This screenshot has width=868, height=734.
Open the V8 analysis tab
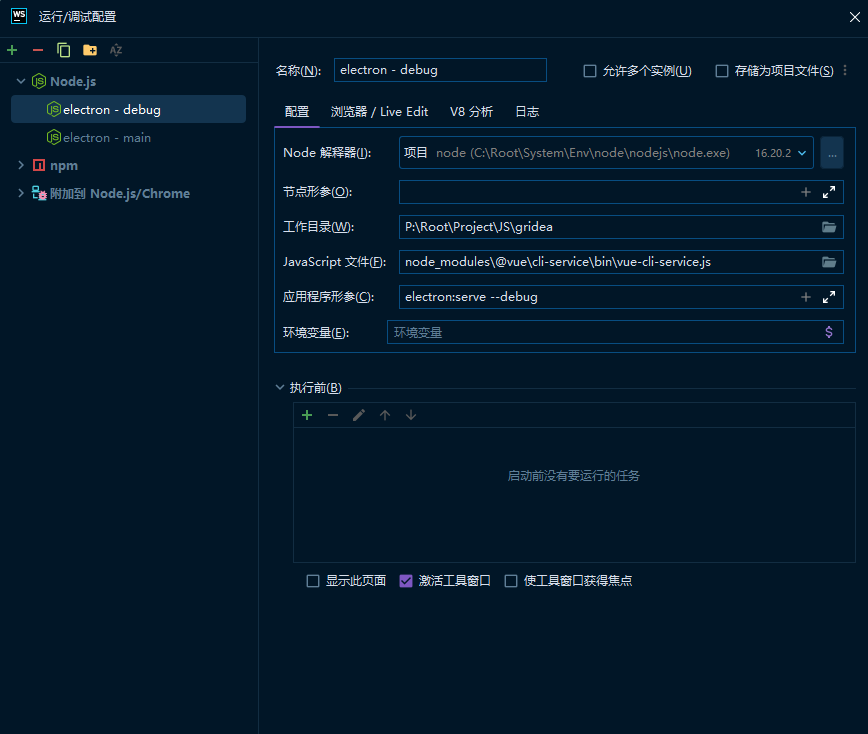click(x=471, y=112)
